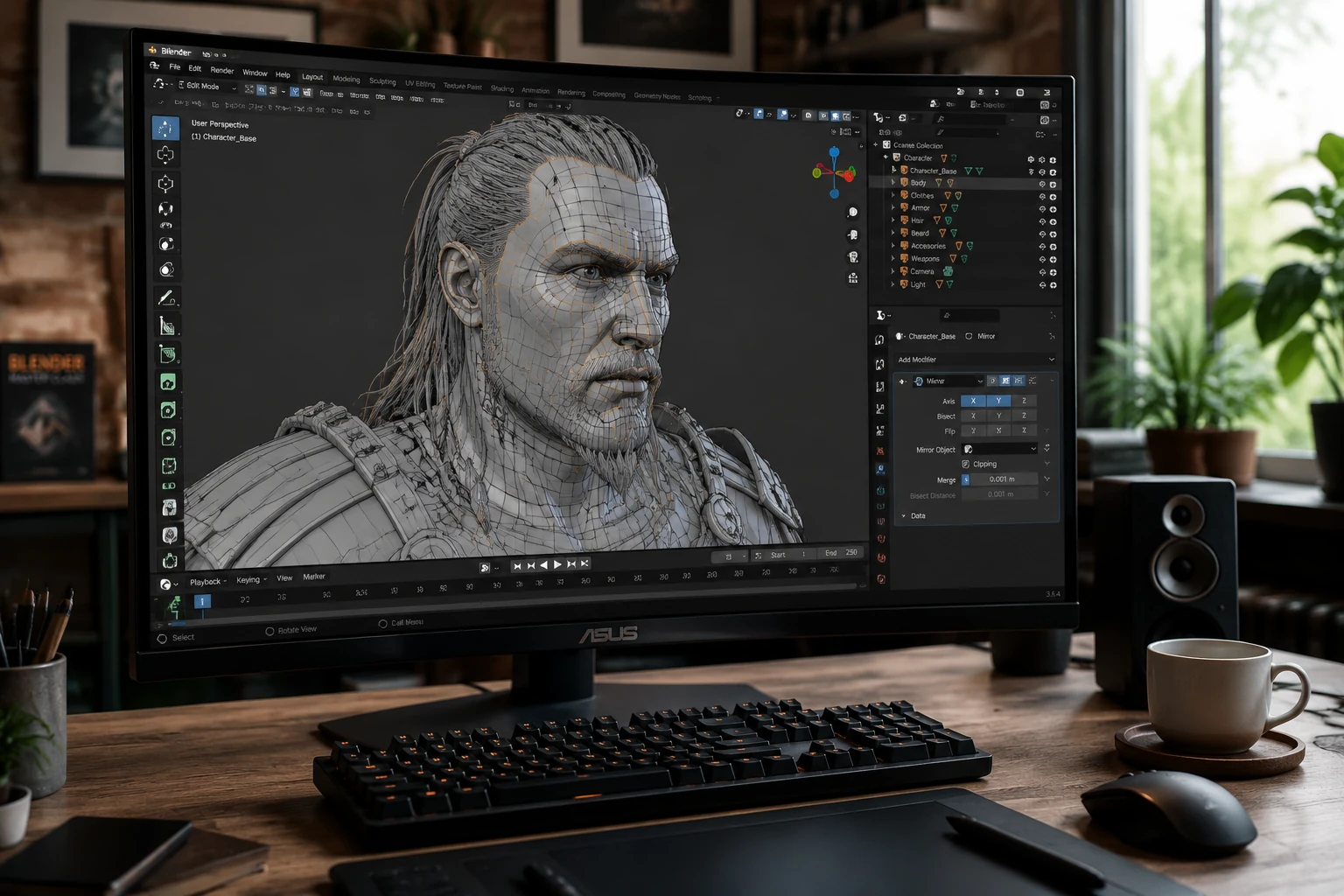Click the Blender logo icon
The width and height of the screenshot is (1344, 896).
[x=152, y=50]
